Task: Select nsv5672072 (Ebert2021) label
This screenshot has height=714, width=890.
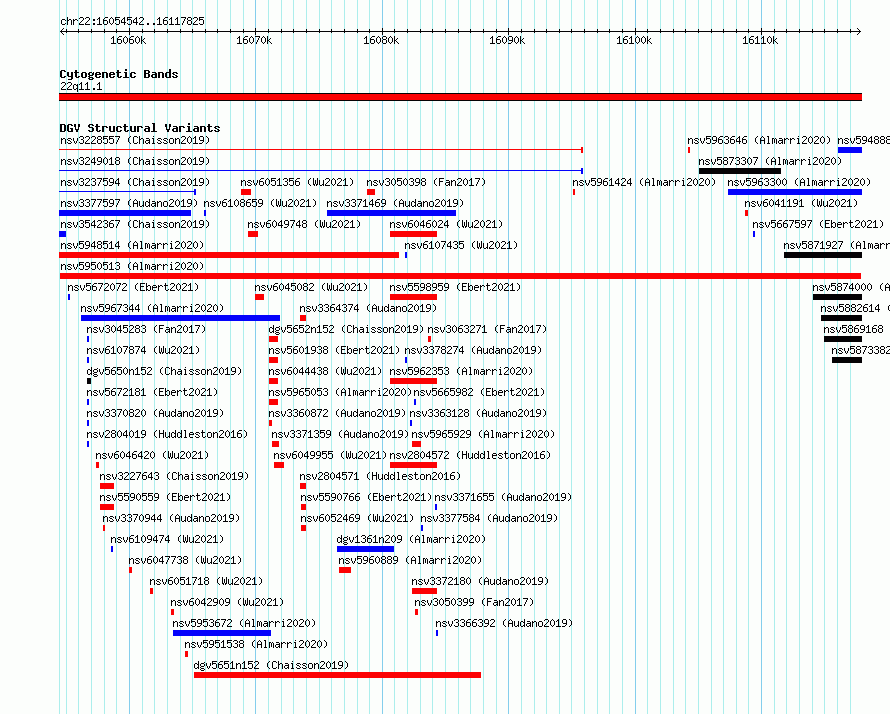Action: coord(133,287)
